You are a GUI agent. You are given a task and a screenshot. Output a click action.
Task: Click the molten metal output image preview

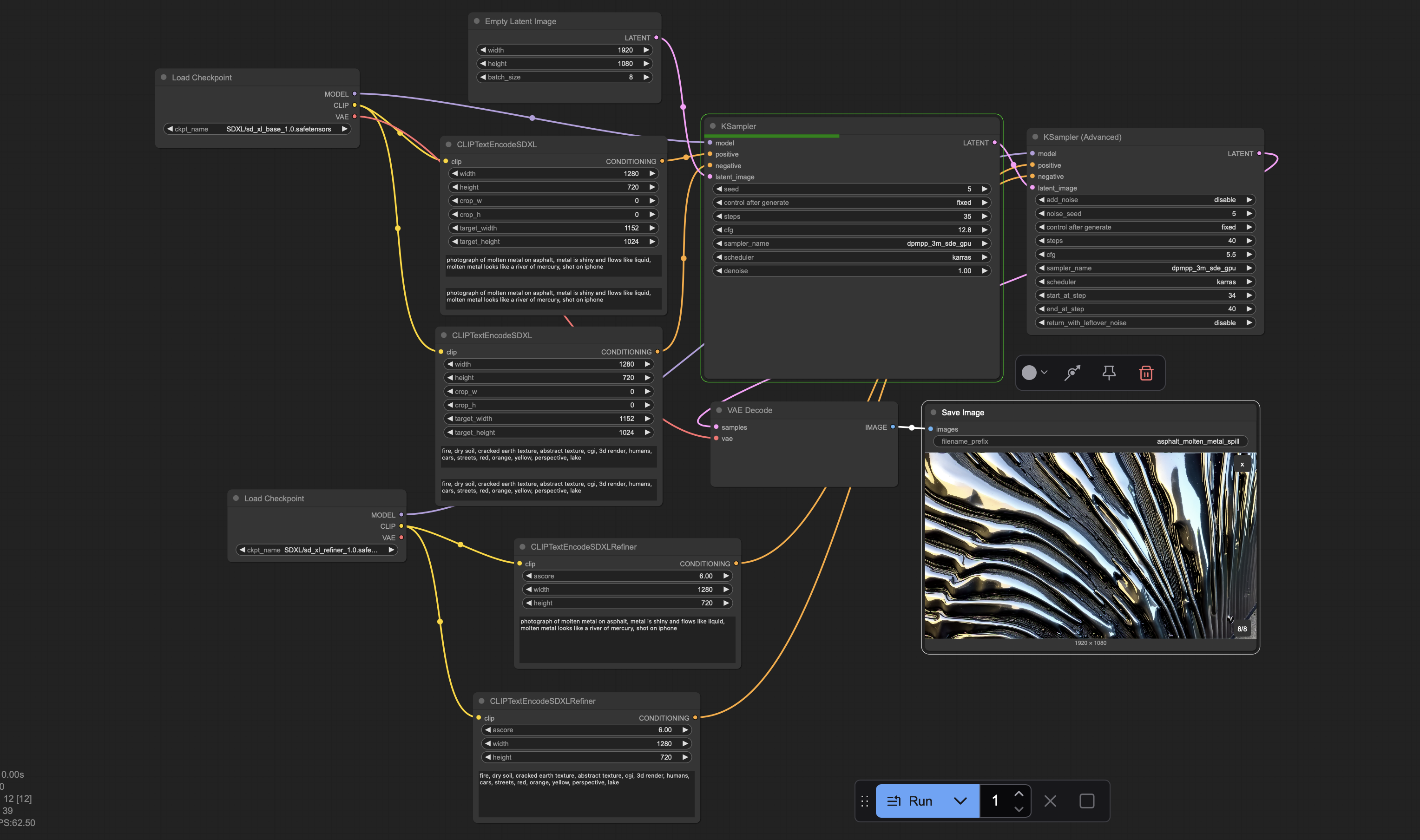(x=1090, y=545)
